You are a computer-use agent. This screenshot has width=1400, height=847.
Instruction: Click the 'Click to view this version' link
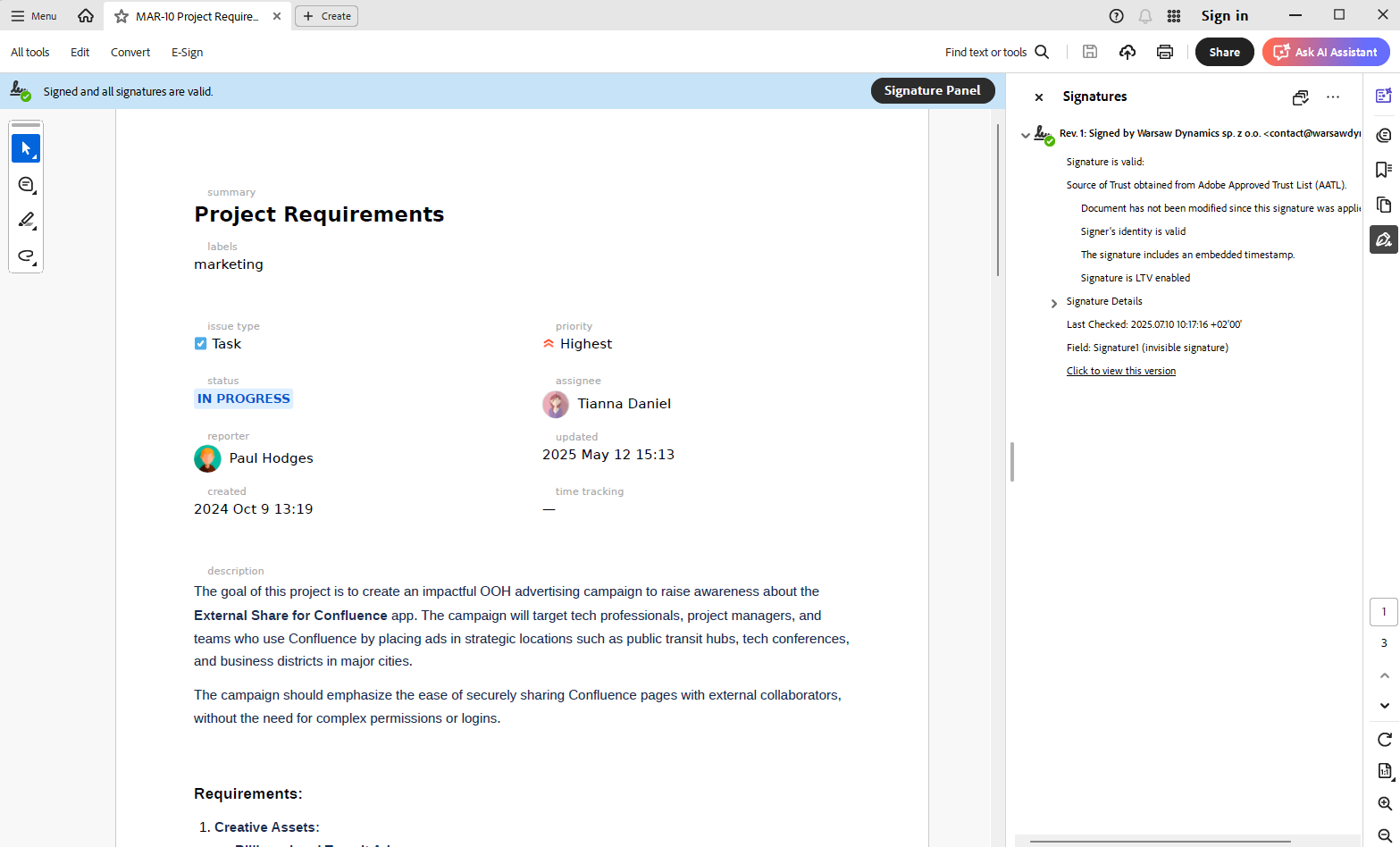click(x=1121, y=371)
